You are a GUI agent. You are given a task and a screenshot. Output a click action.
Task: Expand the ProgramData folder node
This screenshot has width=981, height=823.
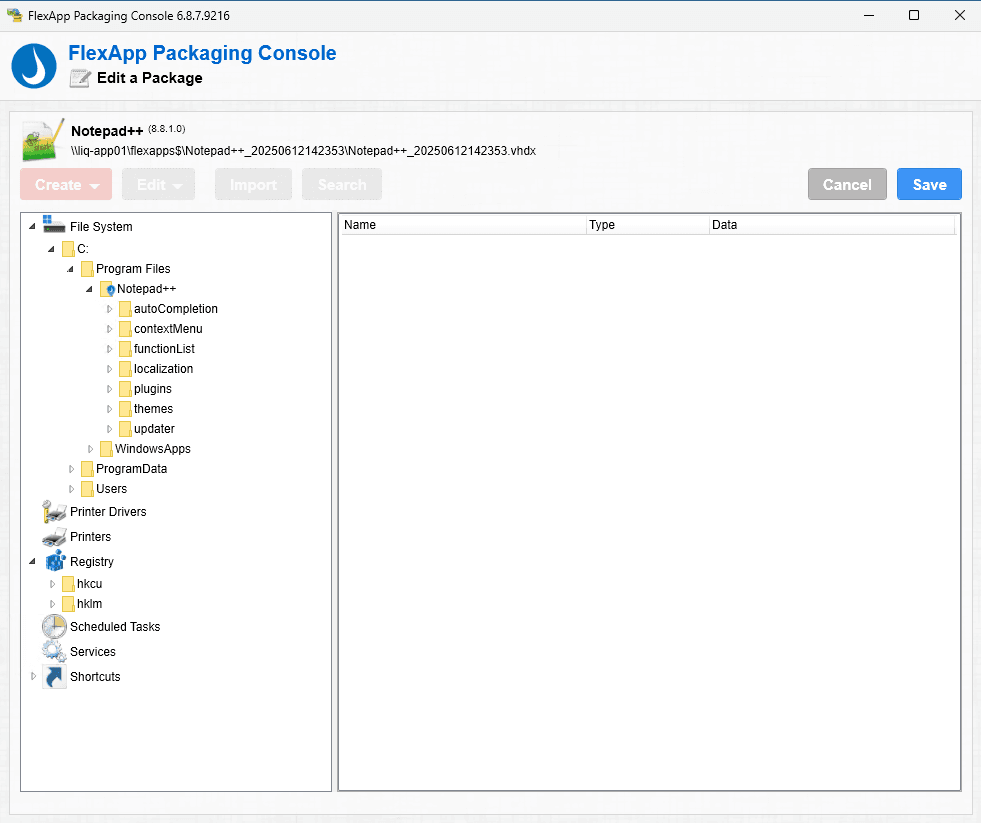[72, 469]
